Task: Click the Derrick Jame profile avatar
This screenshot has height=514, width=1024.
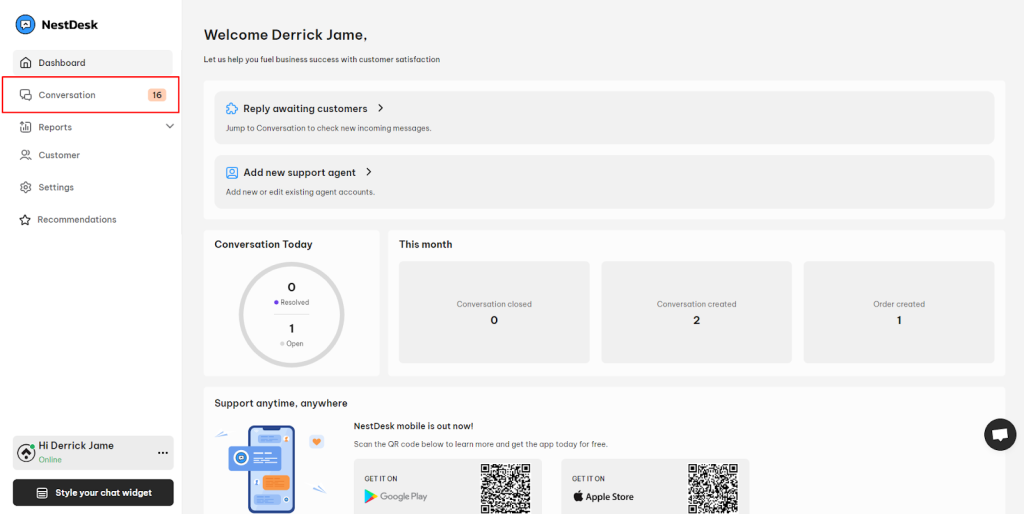Action: click(x=26, y=453)
